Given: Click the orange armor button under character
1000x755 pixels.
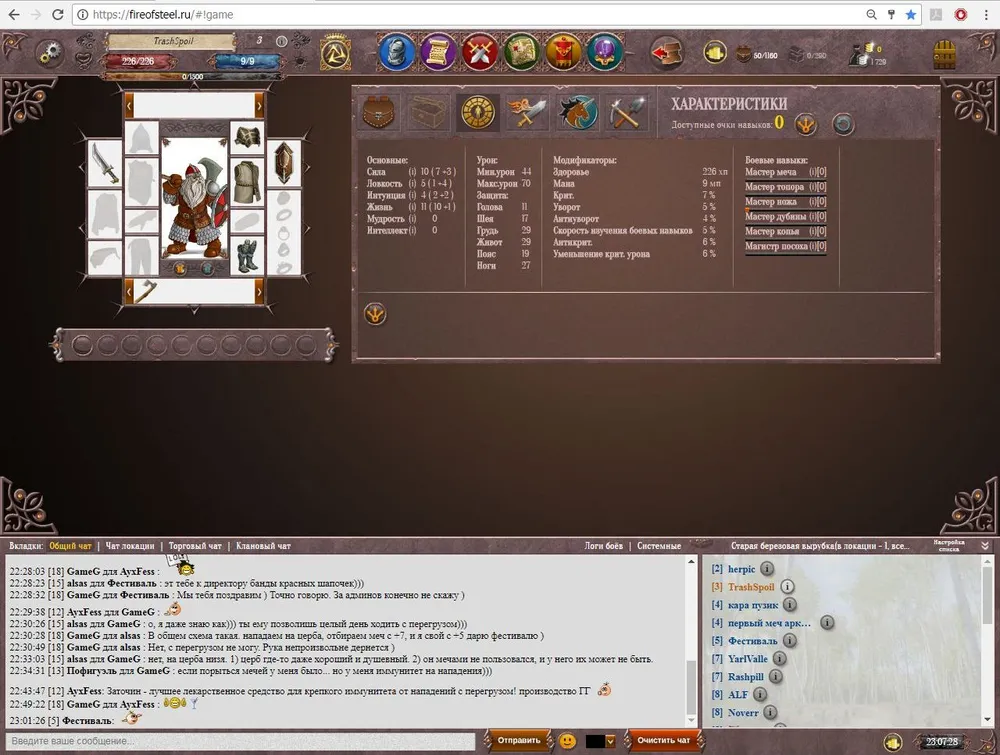Looking at the screenshot, I should tap(180, 269).
